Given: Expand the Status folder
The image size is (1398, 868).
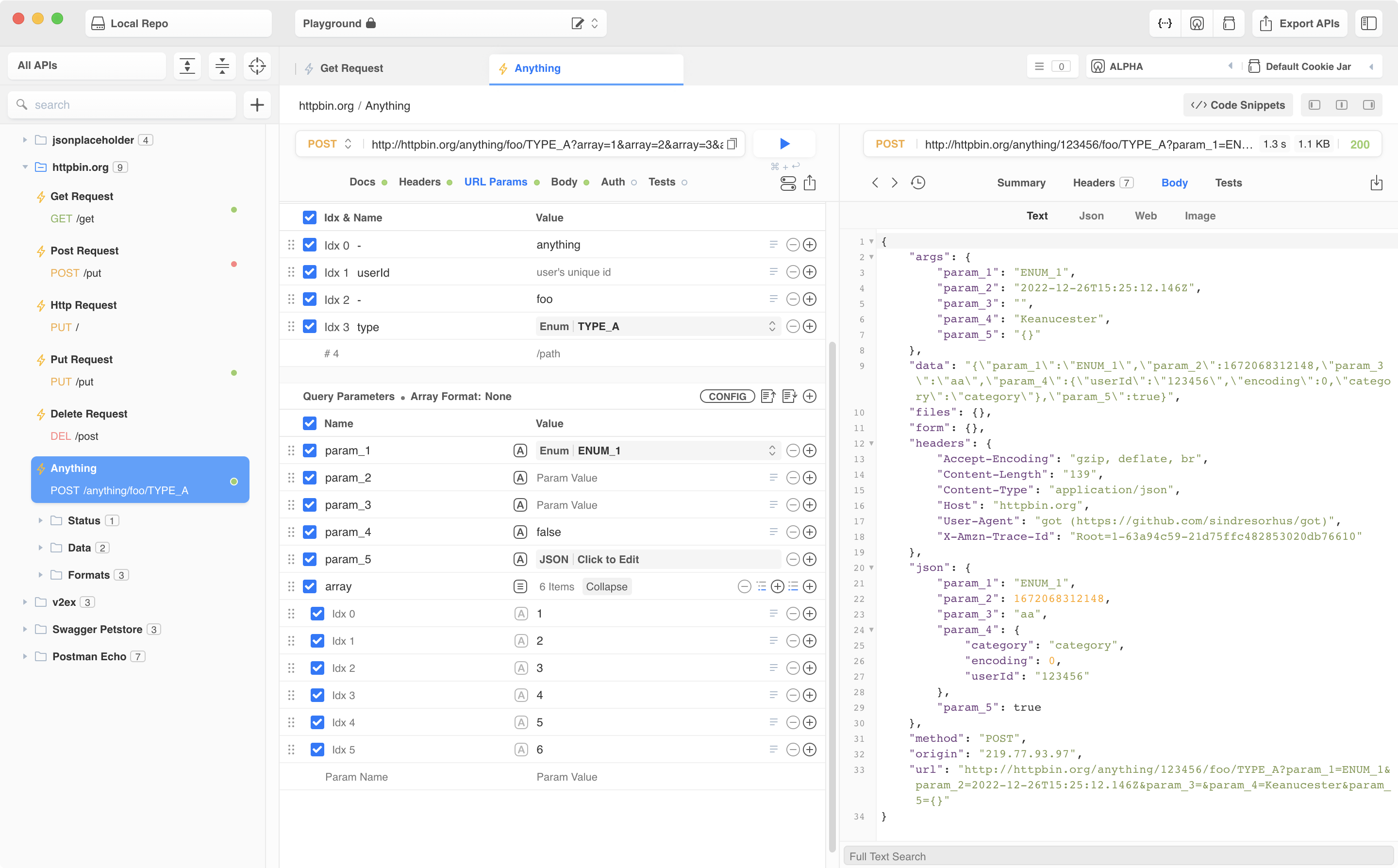Looking at the screenshot, I should tap(40, 521).
